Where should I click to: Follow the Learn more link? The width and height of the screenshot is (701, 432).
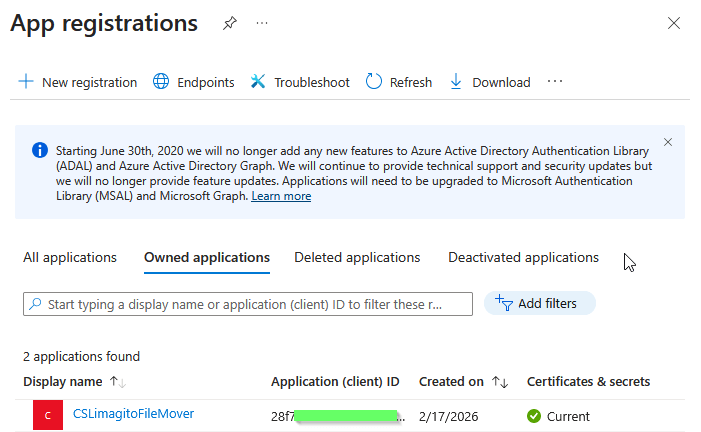[x=281, y=196]
